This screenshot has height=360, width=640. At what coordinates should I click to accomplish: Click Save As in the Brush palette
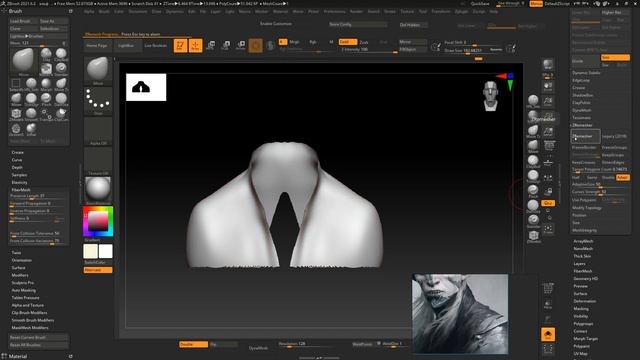pyautogui.click(x=53, y=21)
